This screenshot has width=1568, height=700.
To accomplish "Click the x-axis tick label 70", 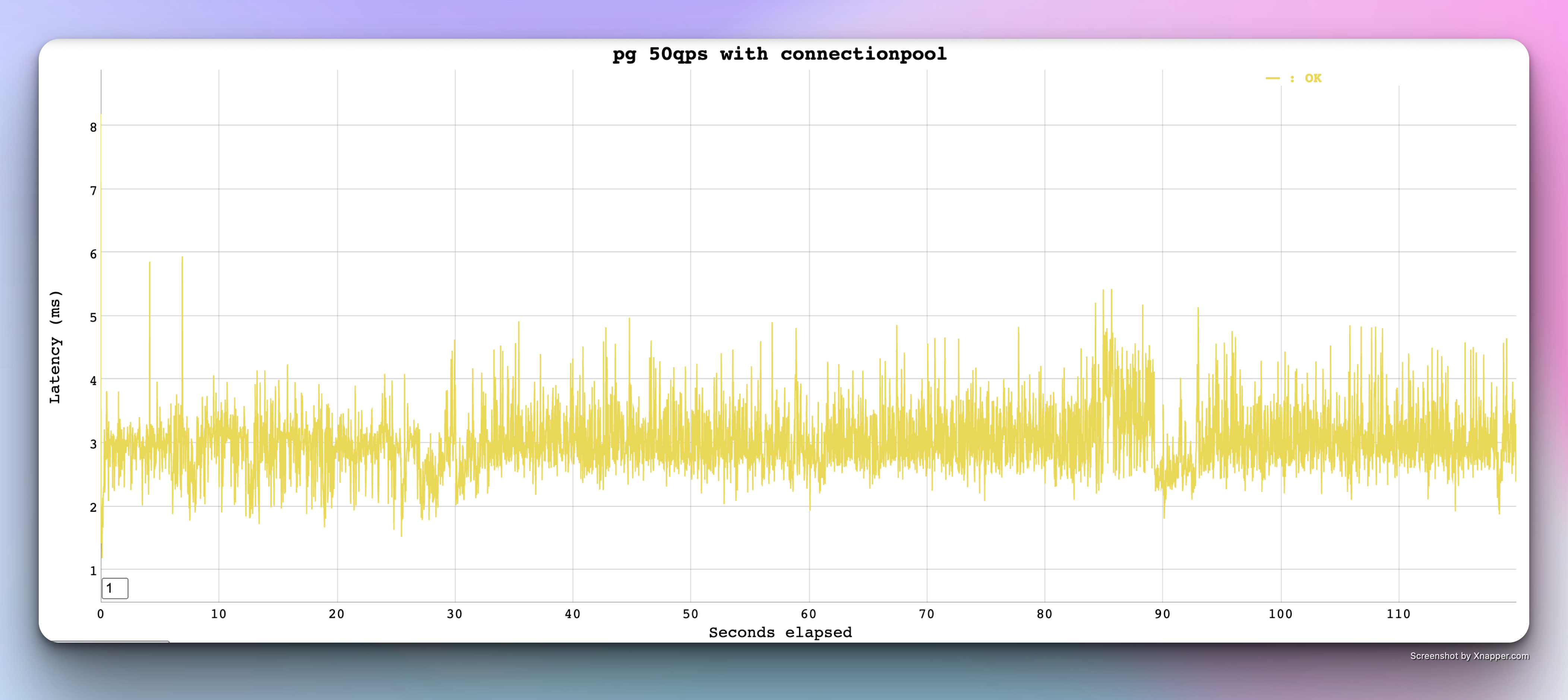I will [x=927, y=614].
